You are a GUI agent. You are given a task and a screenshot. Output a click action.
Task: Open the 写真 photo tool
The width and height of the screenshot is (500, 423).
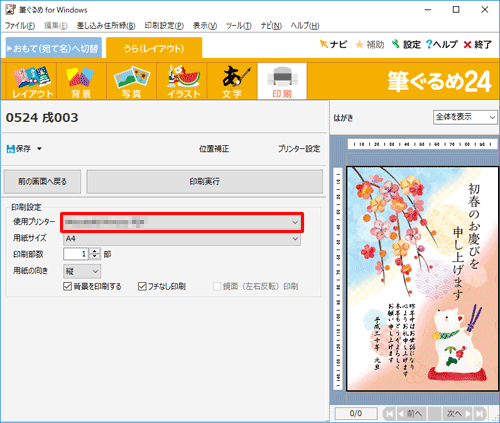tap(132, 81)
